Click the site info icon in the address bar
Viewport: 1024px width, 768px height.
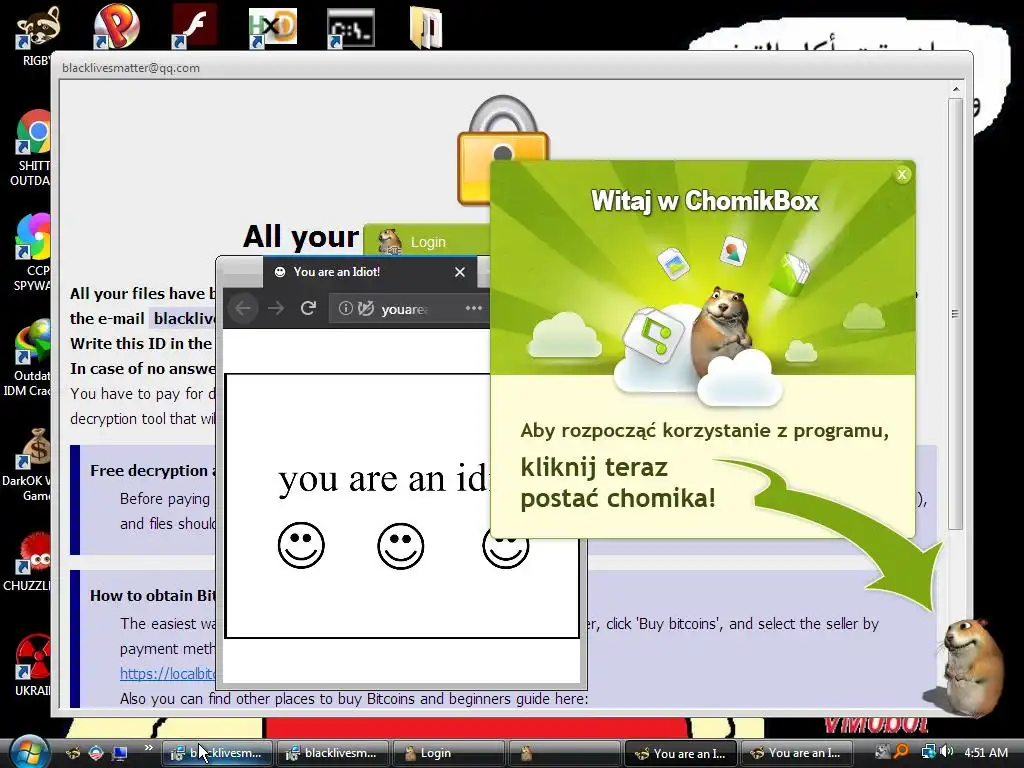(x=345, y=308)
